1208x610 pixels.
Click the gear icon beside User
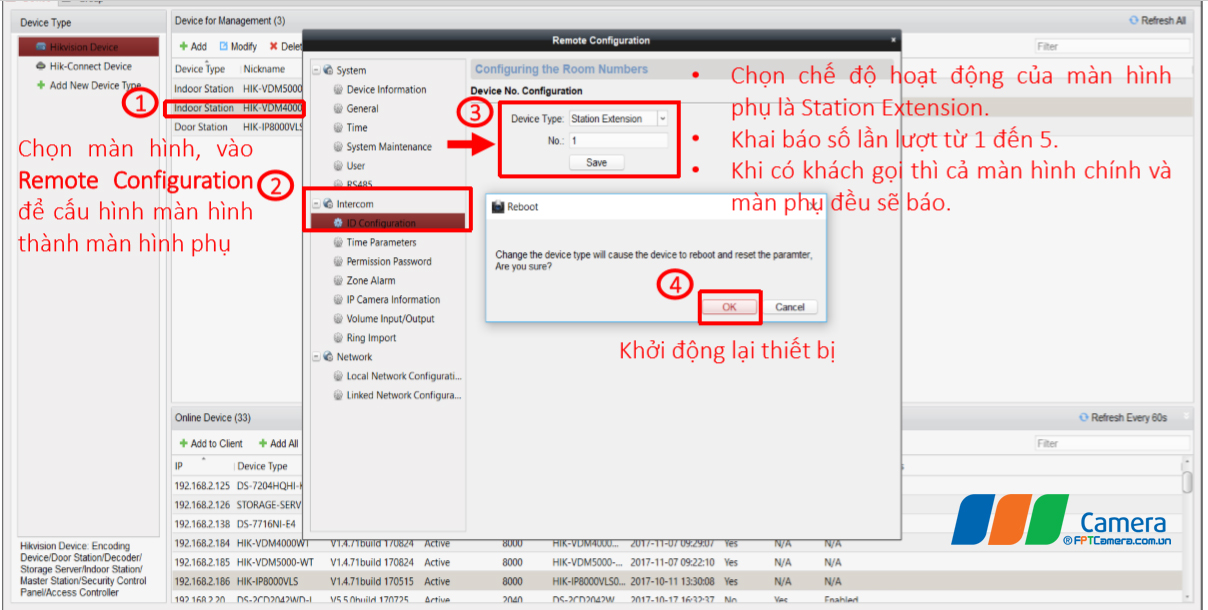(338, 166)
